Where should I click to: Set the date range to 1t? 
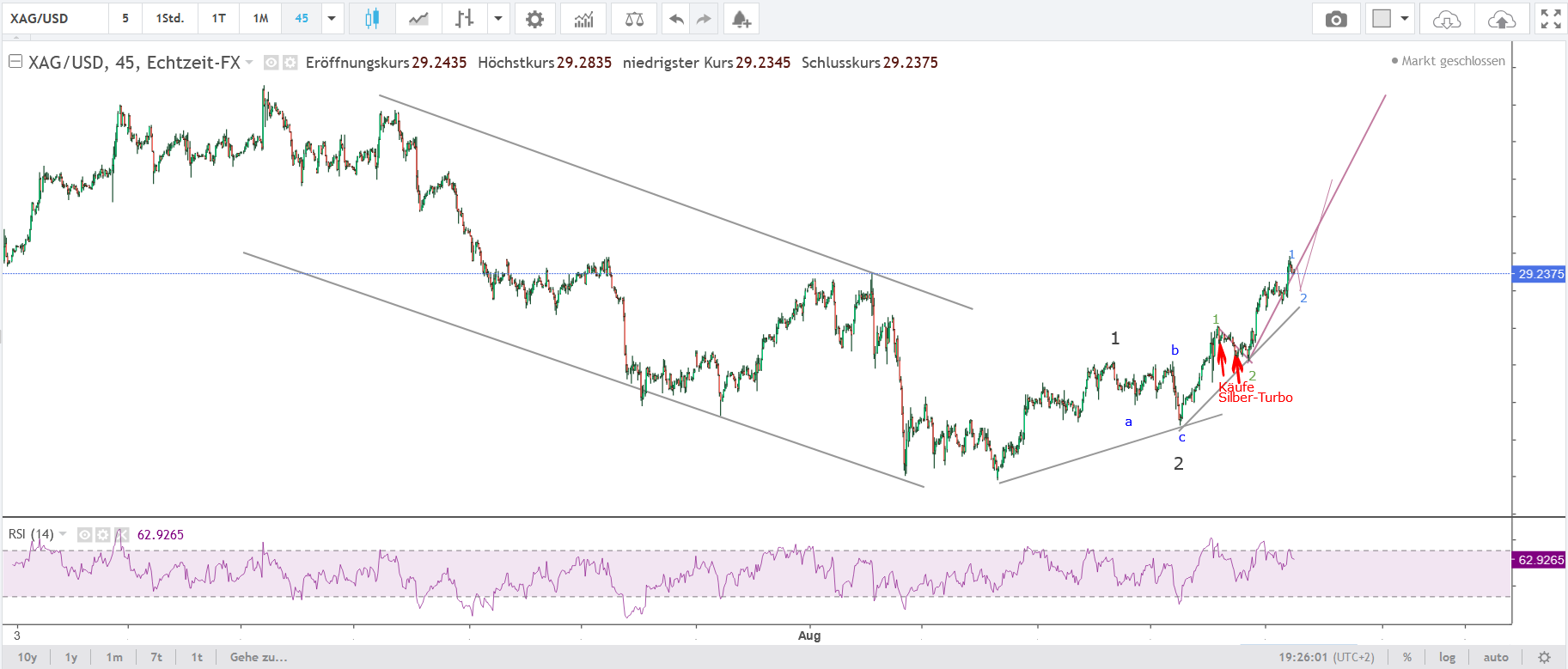[x=197, y=657]
